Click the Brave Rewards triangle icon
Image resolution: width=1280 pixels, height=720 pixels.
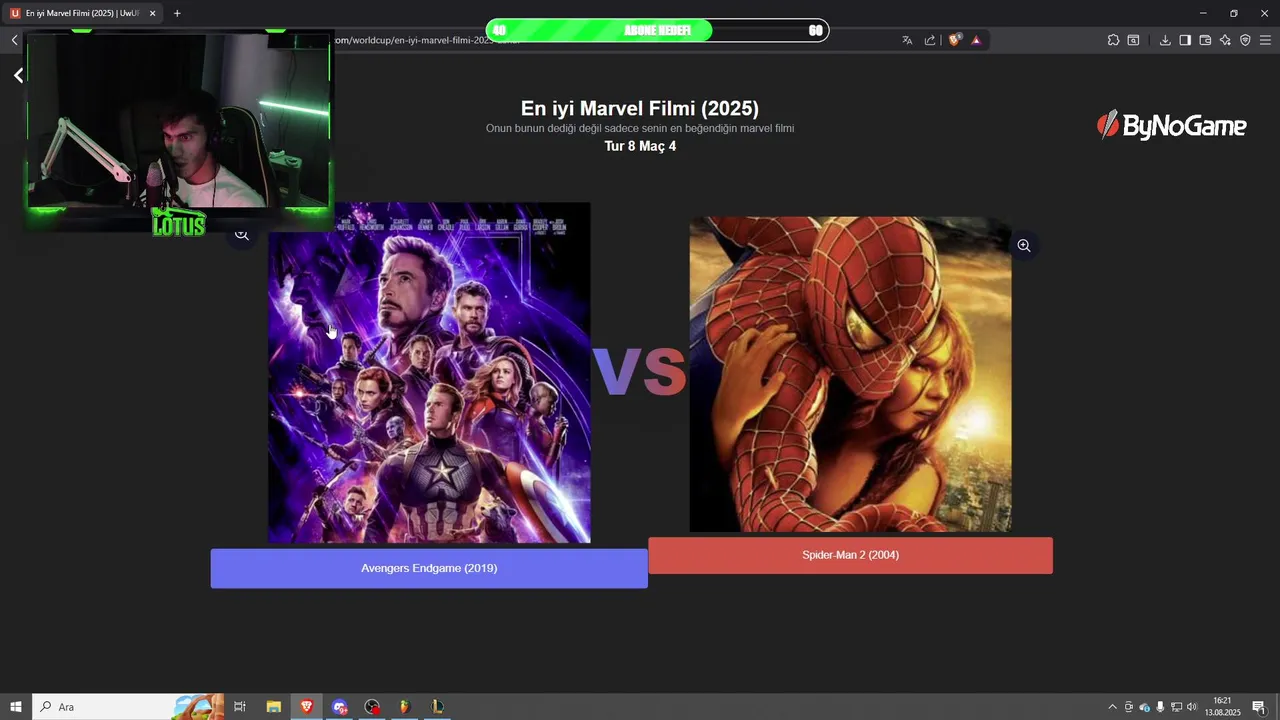(x=976, y=40)
